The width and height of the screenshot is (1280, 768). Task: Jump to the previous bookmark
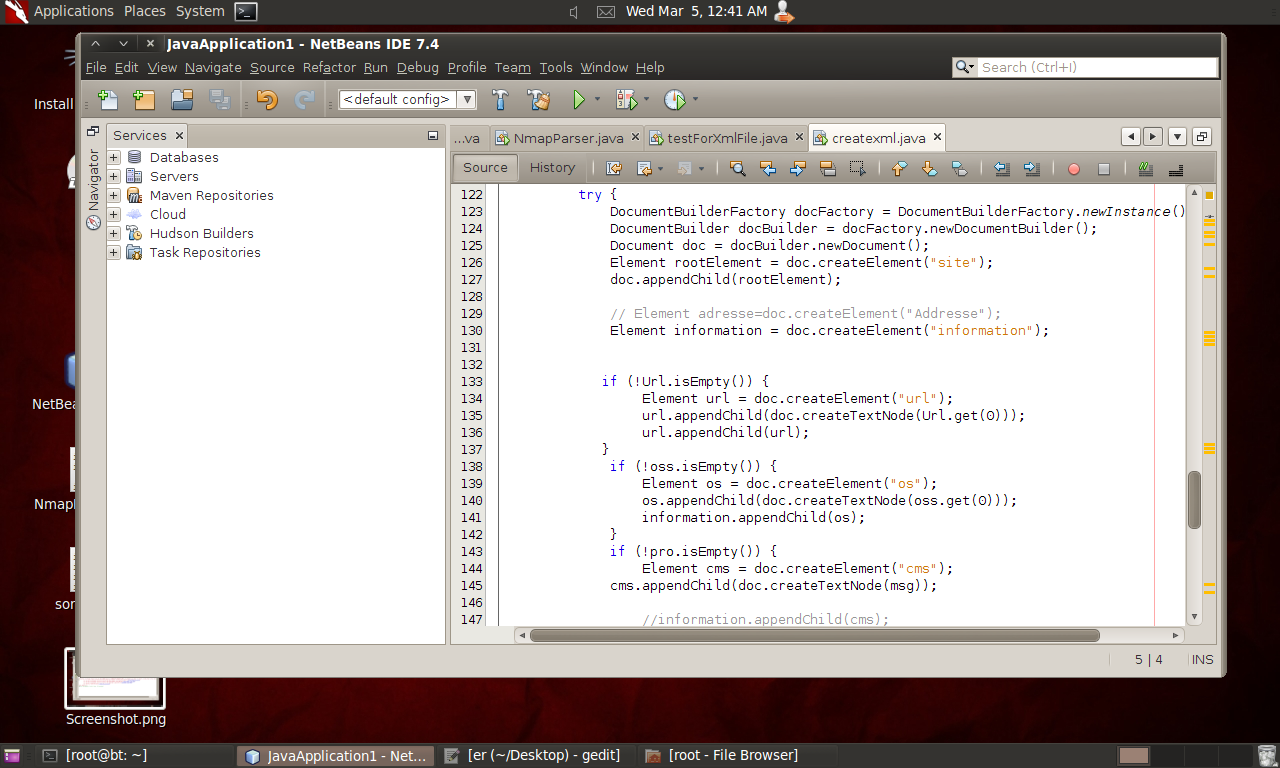(x=899, y=168)
